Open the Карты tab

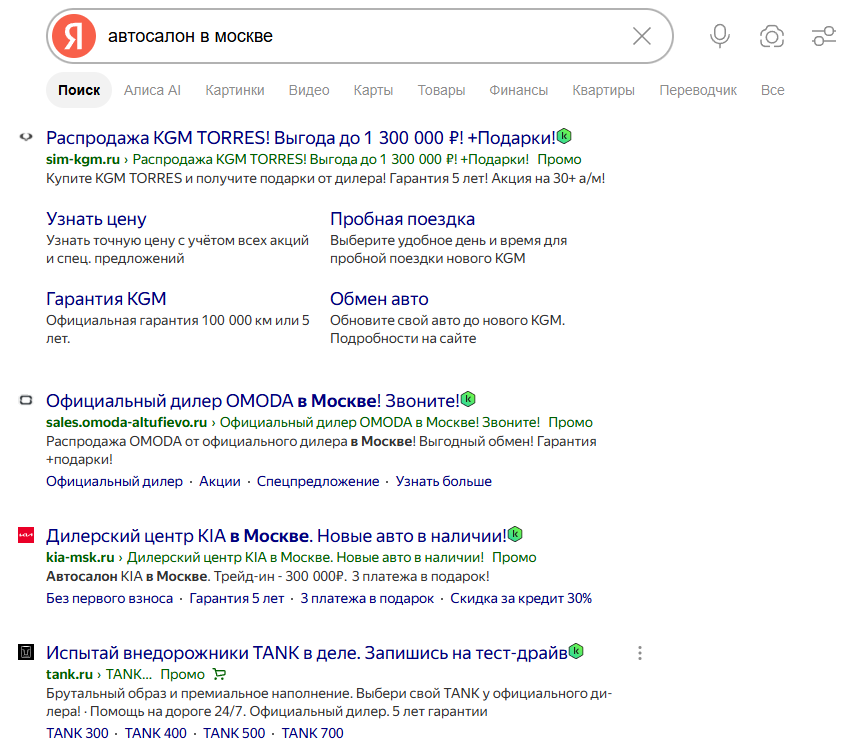click(x=373, y=90)
